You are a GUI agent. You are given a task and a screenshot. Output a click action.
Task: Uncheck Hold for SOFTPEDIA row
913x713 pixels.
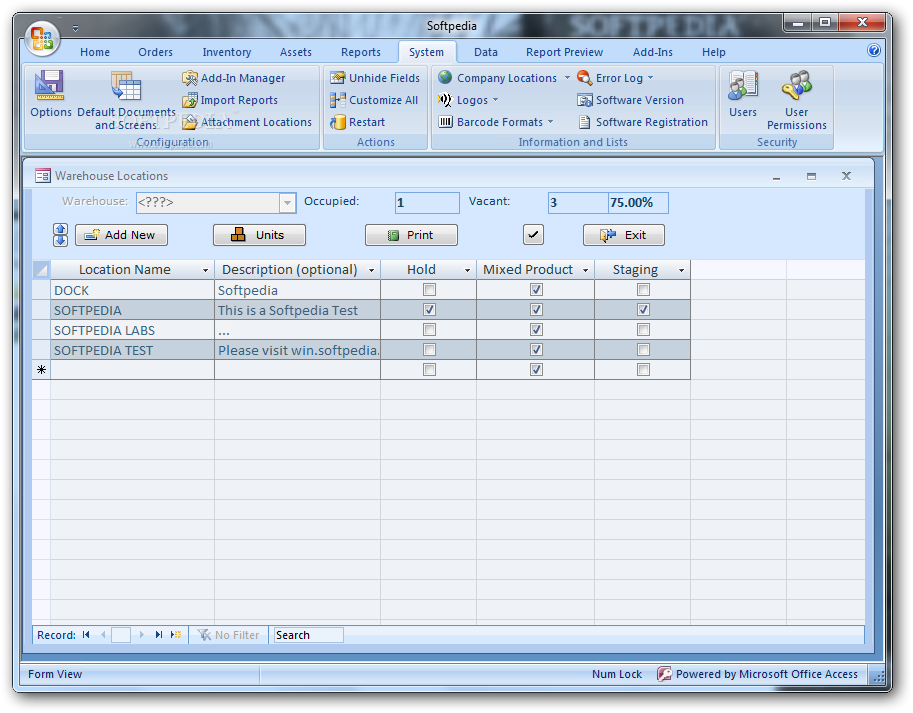tap(429, 310)
